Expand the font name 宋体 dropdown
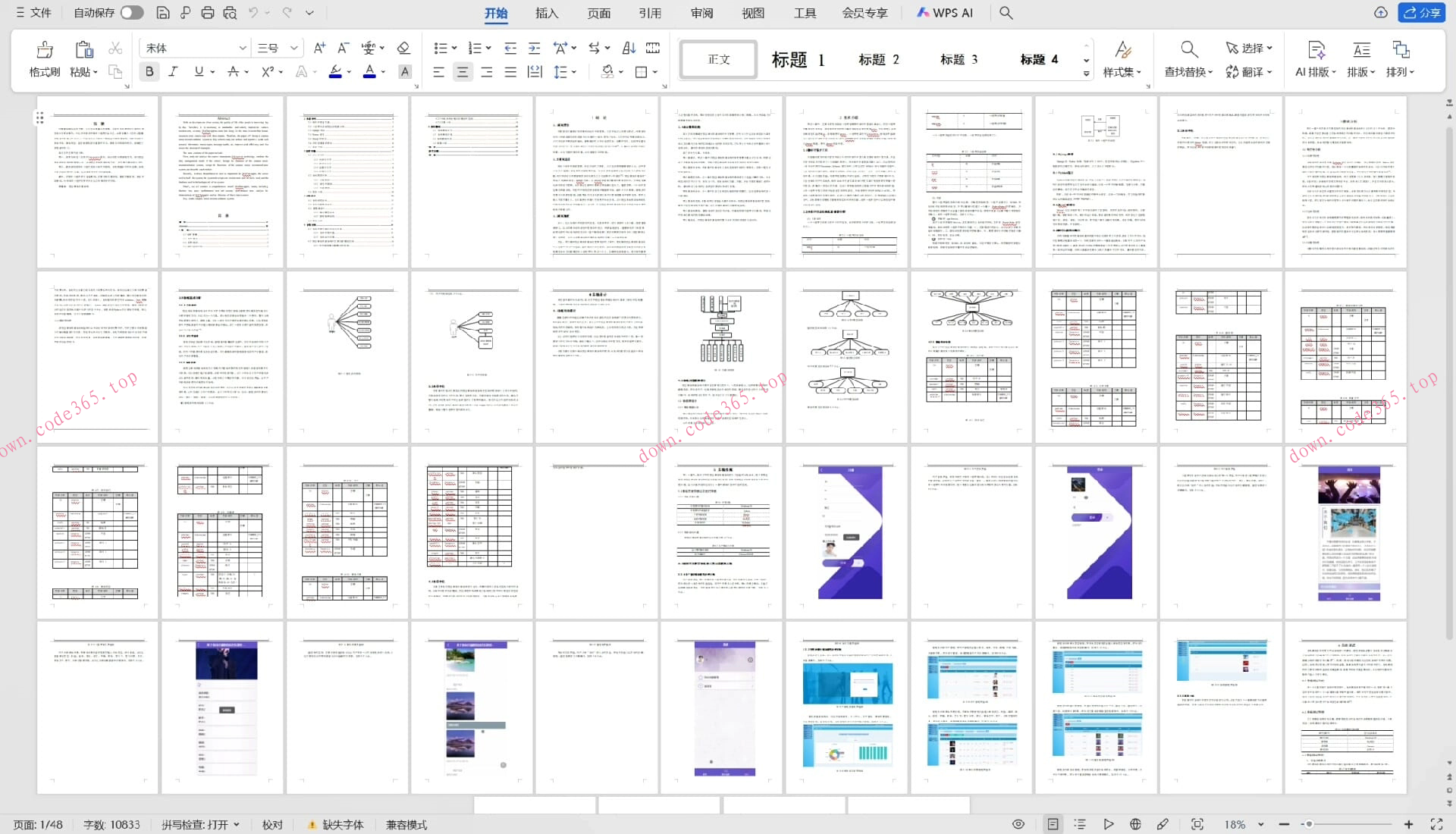The width and height of the screenshot is (1456, 834). tap(243, 48)
